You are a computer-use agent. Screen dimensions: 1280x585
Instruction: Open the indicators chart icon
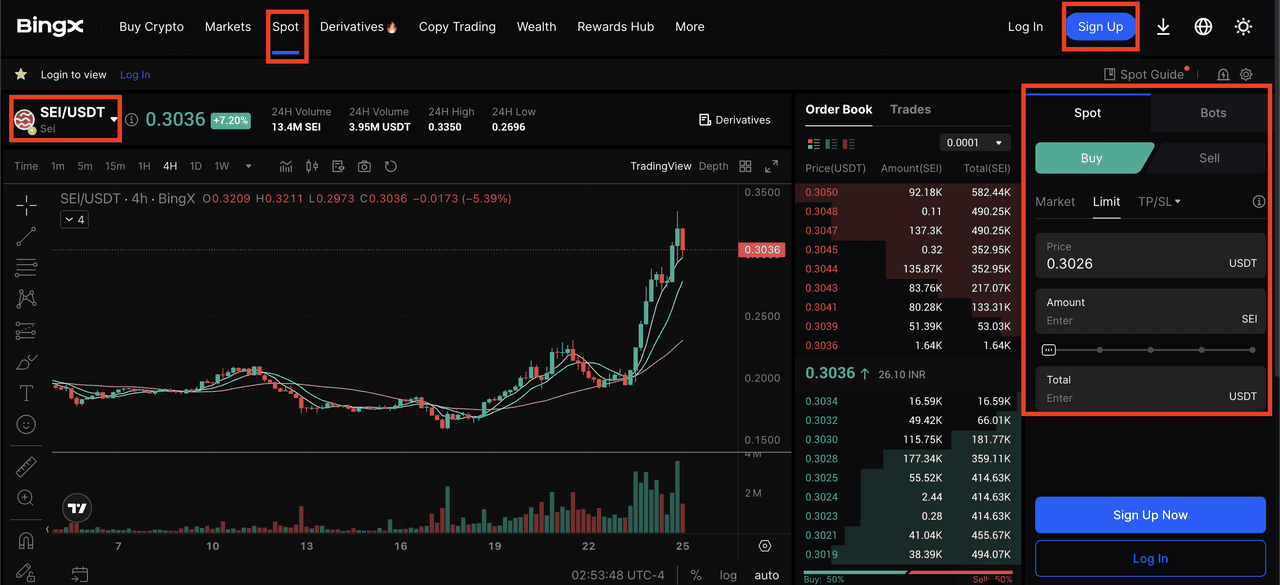coord(287,166)
